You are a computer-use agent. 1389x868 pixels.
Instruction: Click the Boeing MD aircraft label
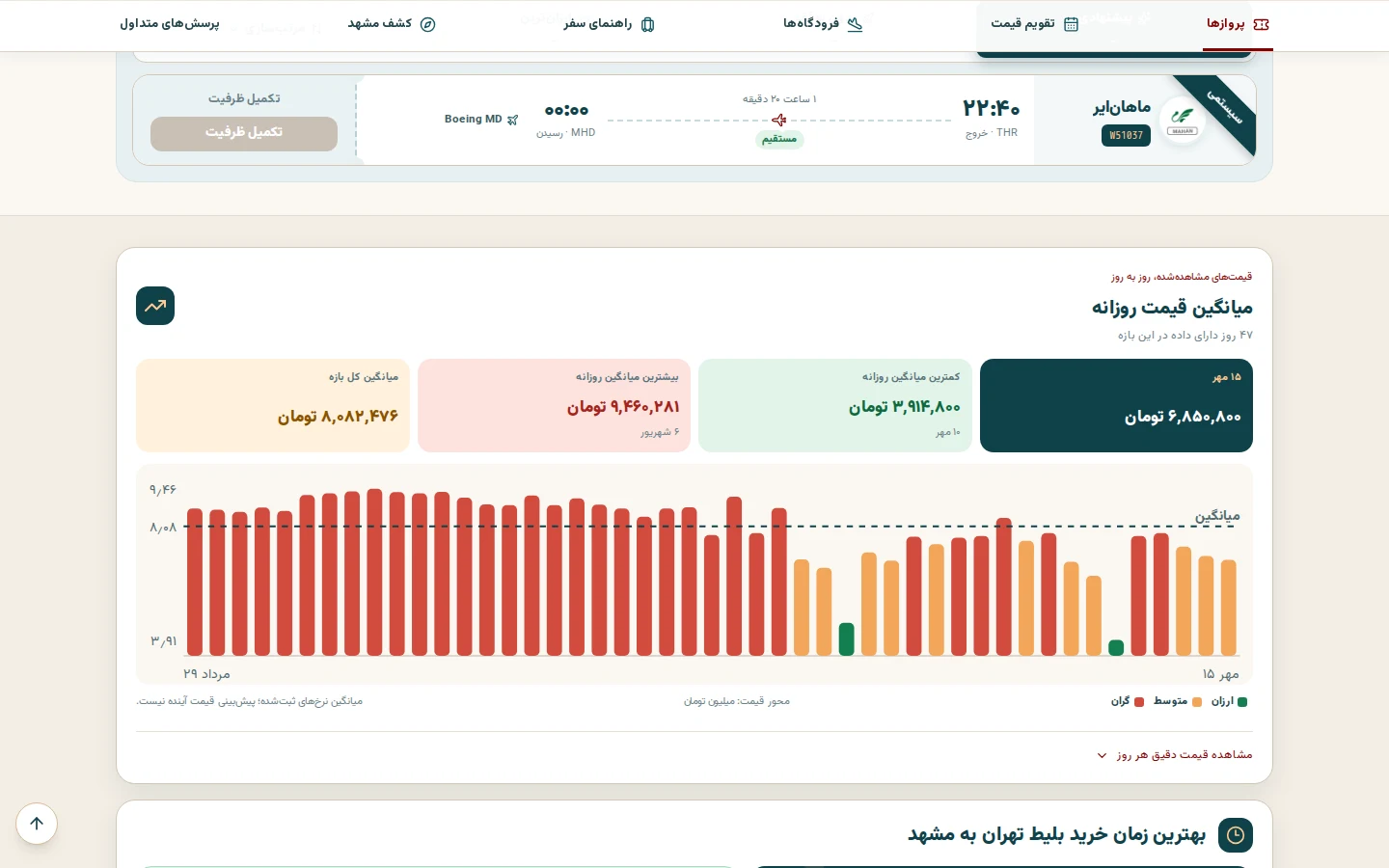pos(473,120)
